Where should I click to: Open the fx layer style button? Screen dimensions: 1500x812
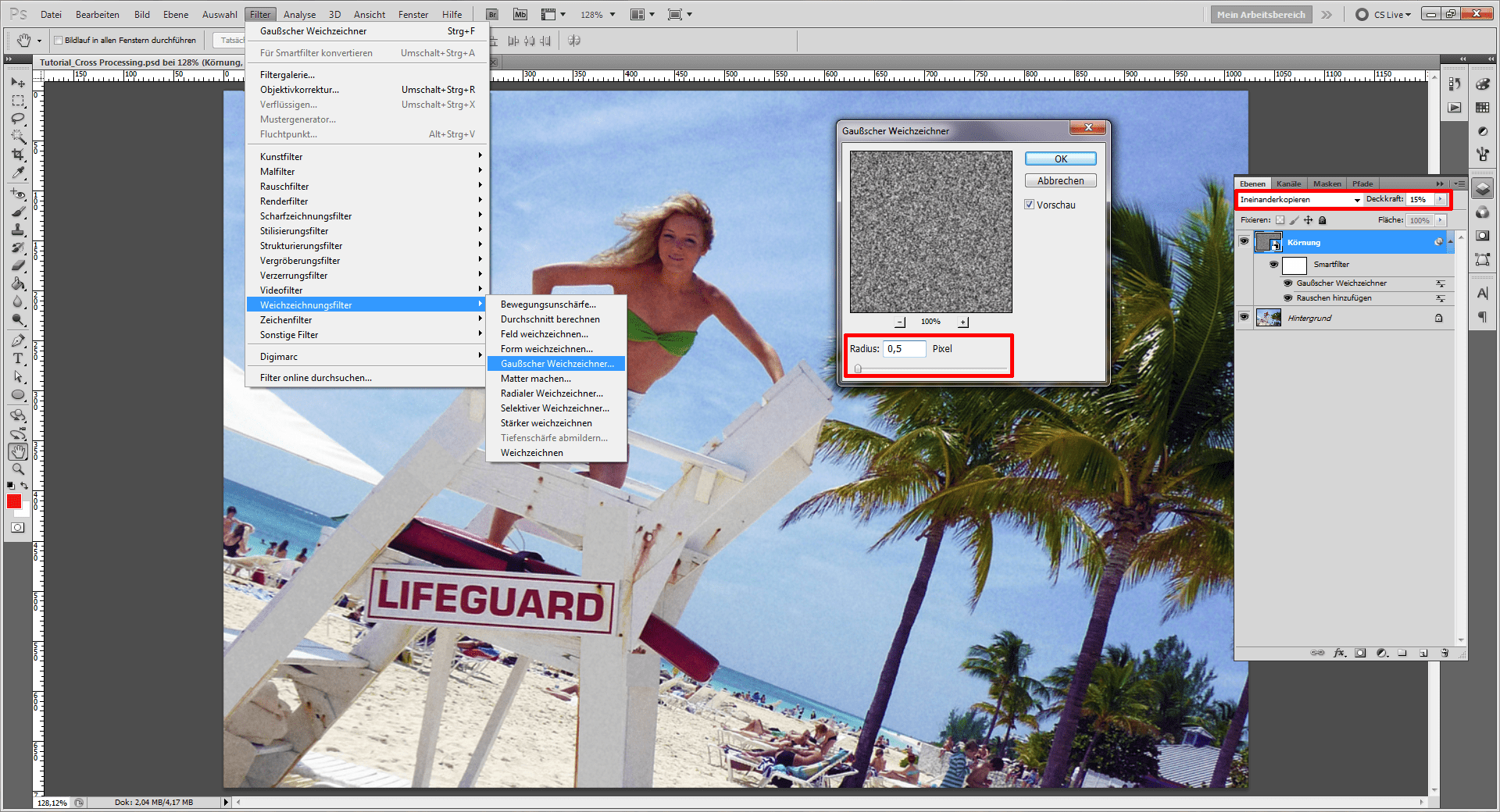tap(1339, 653)
